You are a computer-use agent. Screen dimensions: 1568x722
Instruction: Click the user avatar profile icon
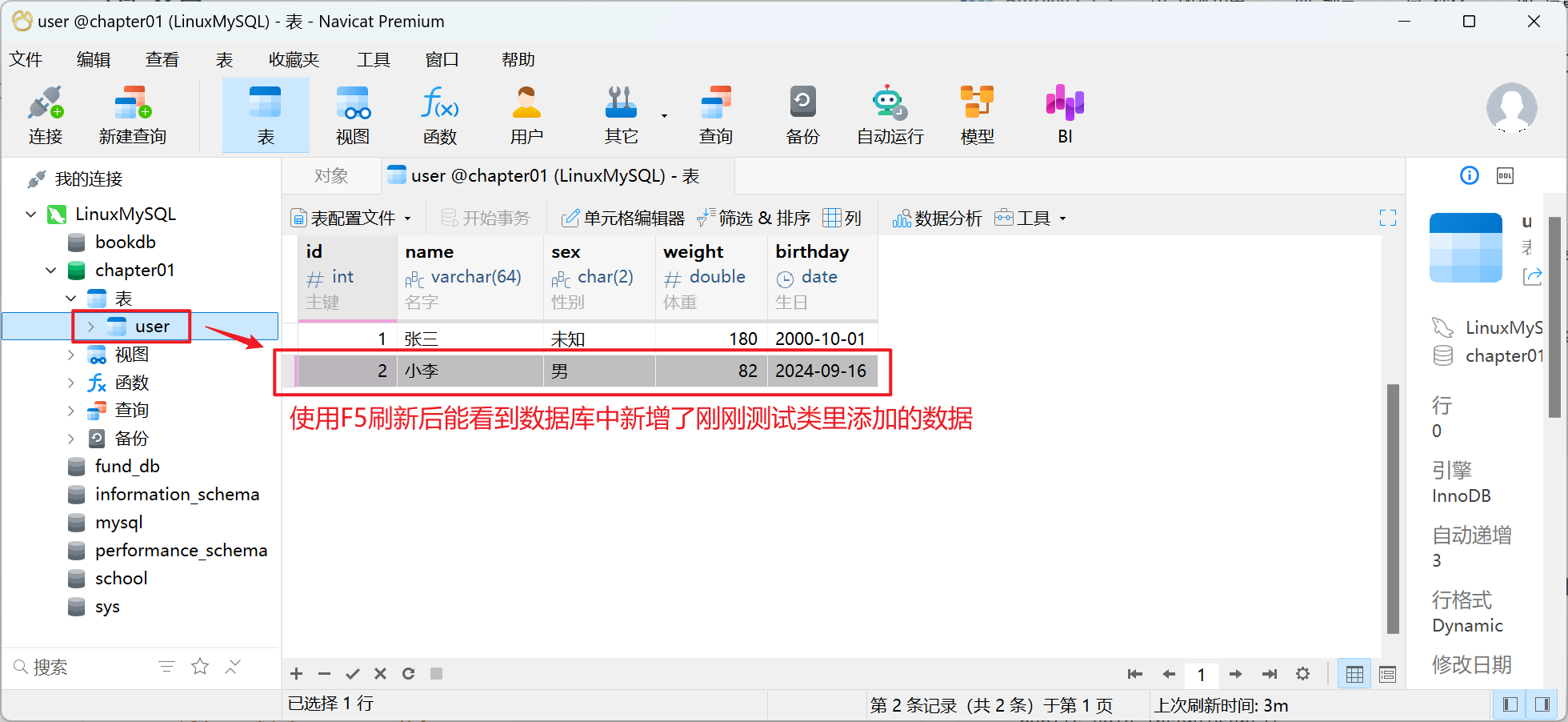coord(1511,107)
